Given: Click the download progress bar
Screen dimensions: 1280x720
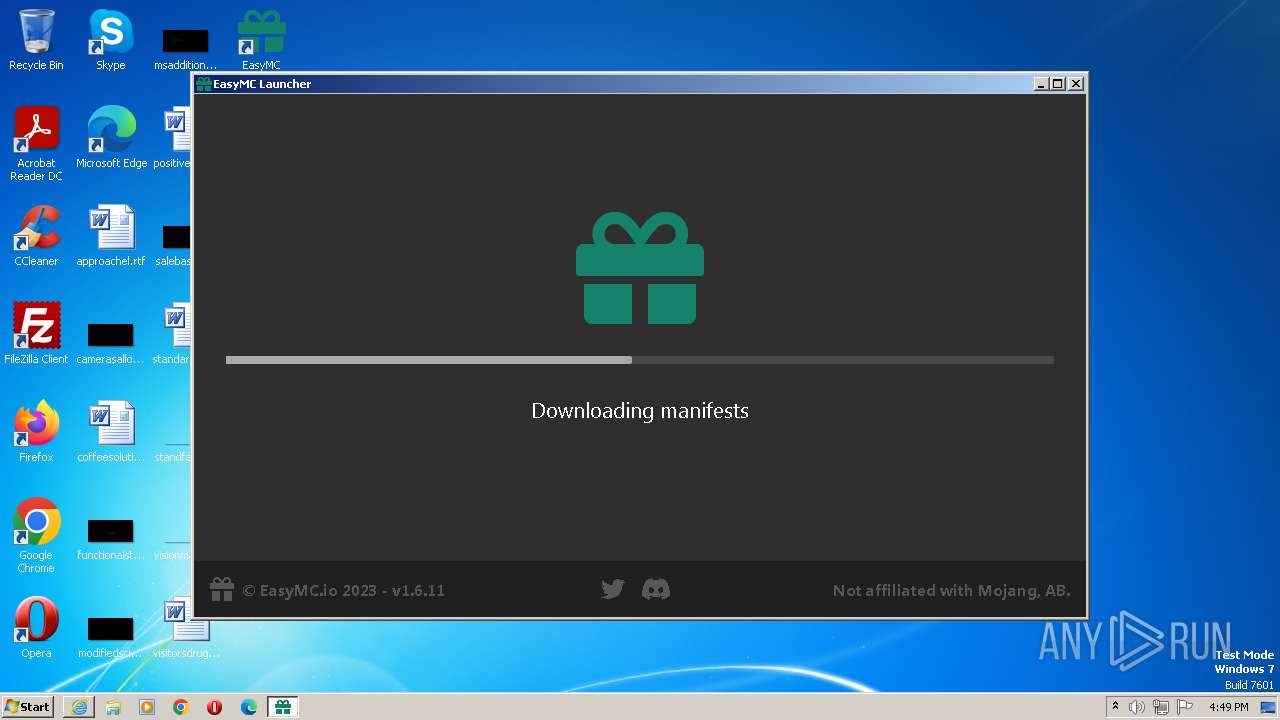Looking at the screenshot, I should tap(640, 360).
